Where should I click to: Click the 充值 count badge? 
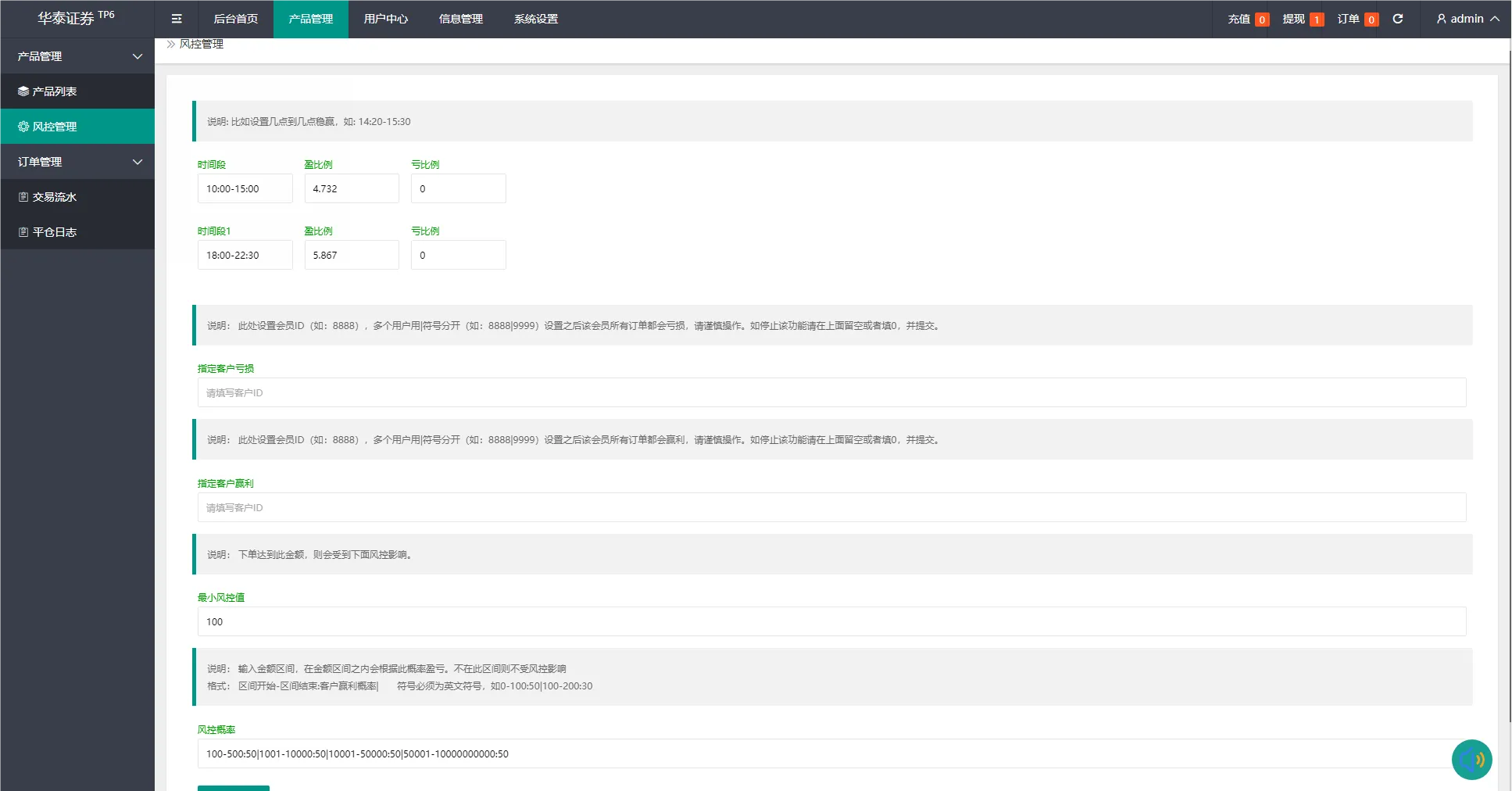1262,20
